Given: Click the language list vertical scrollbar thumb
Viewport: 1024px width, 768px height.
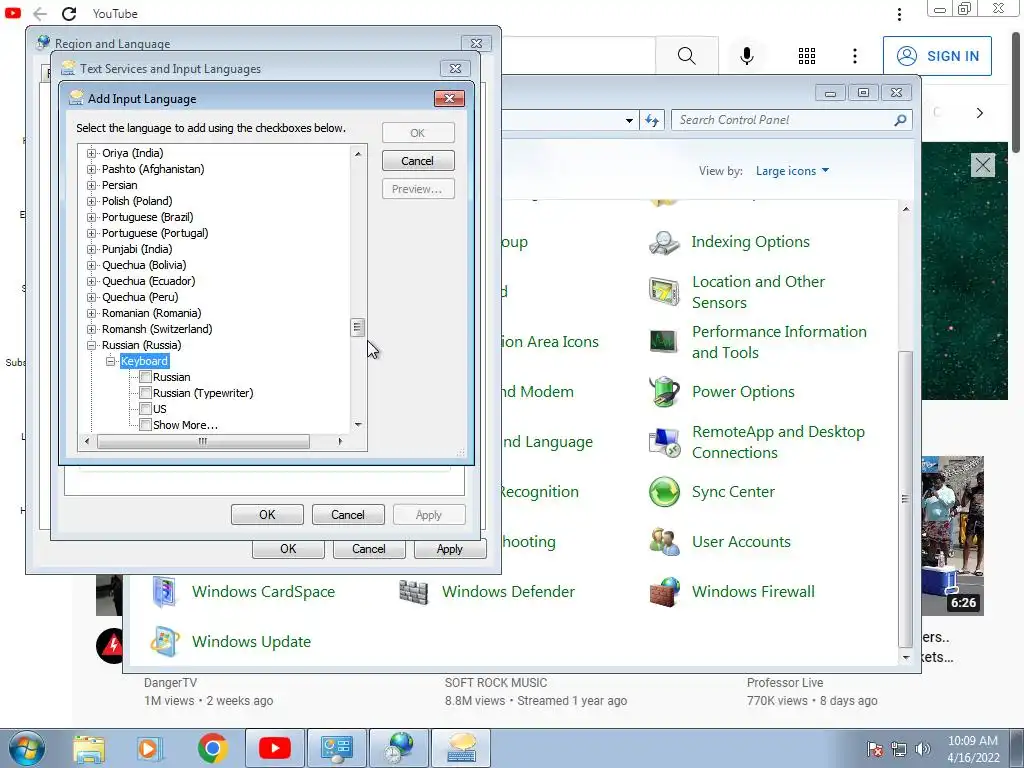Looking at the screenshot, I should (x=357, y=327).
